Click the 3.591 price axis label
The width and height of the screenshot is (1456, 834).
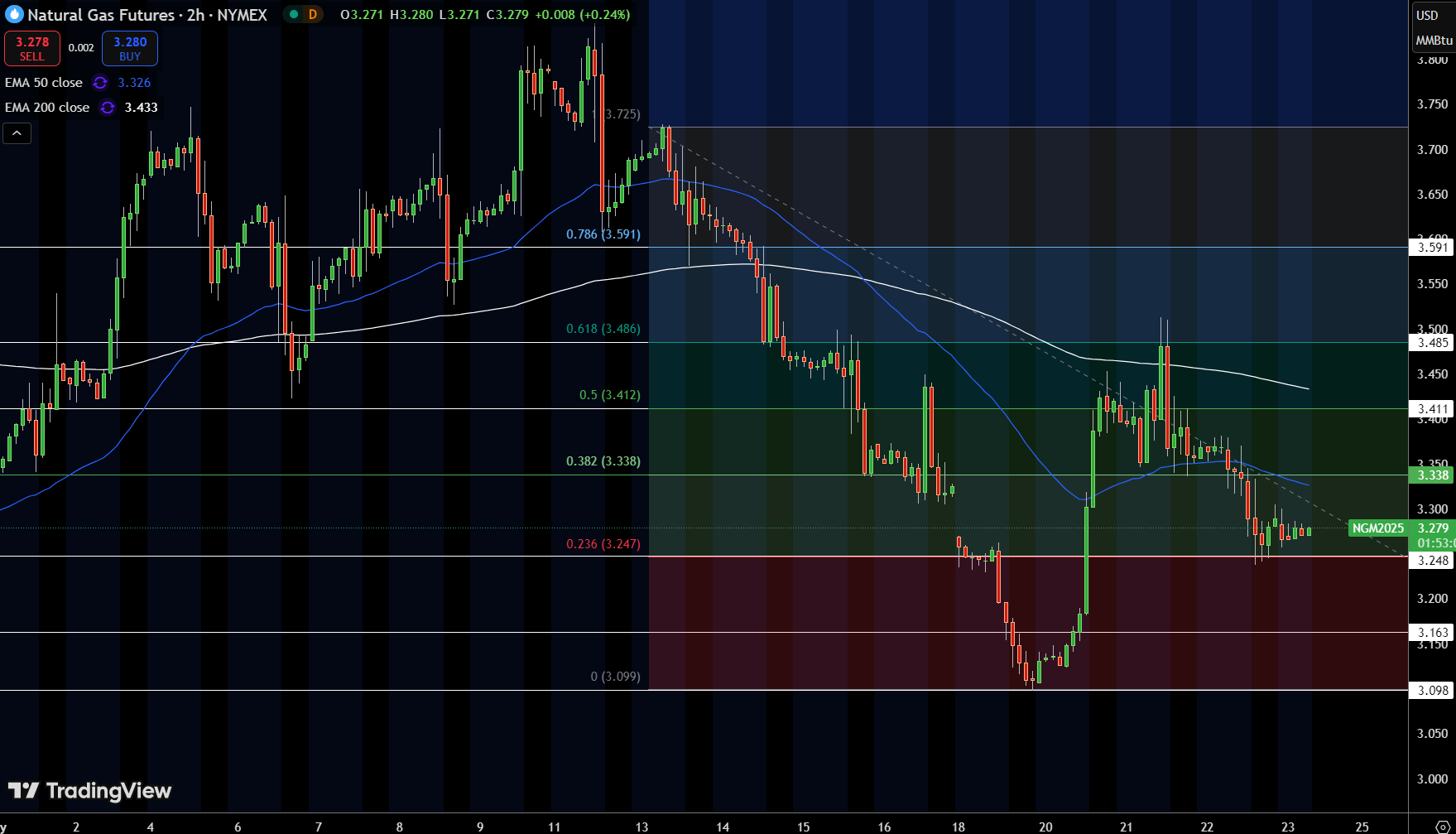(x=1432, y=248)
